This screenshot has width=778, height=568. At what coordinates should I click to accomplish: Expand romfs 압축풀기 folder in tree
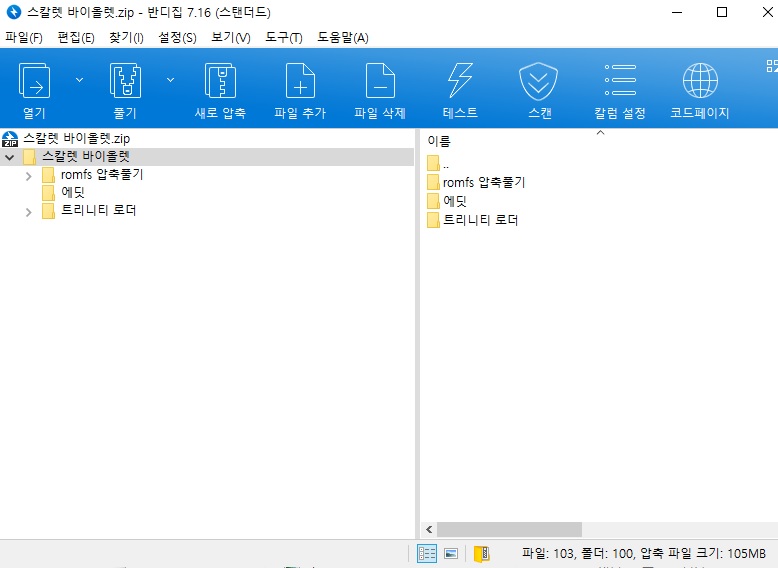tap(28, 176)
